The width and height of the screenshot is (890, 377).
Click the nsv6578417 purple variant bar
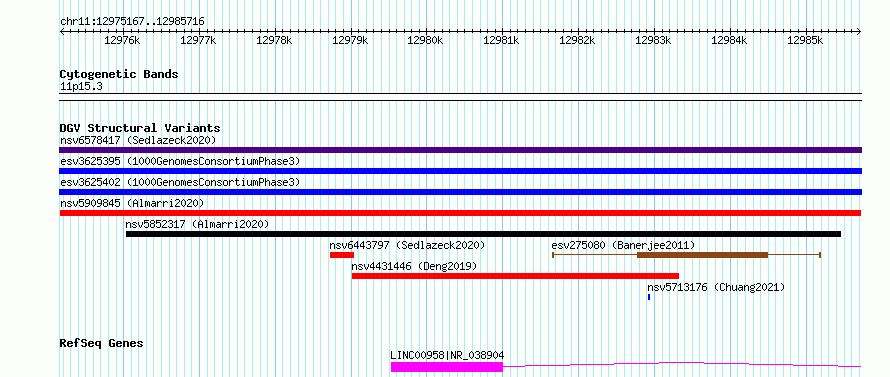click(x=460, y=150)
